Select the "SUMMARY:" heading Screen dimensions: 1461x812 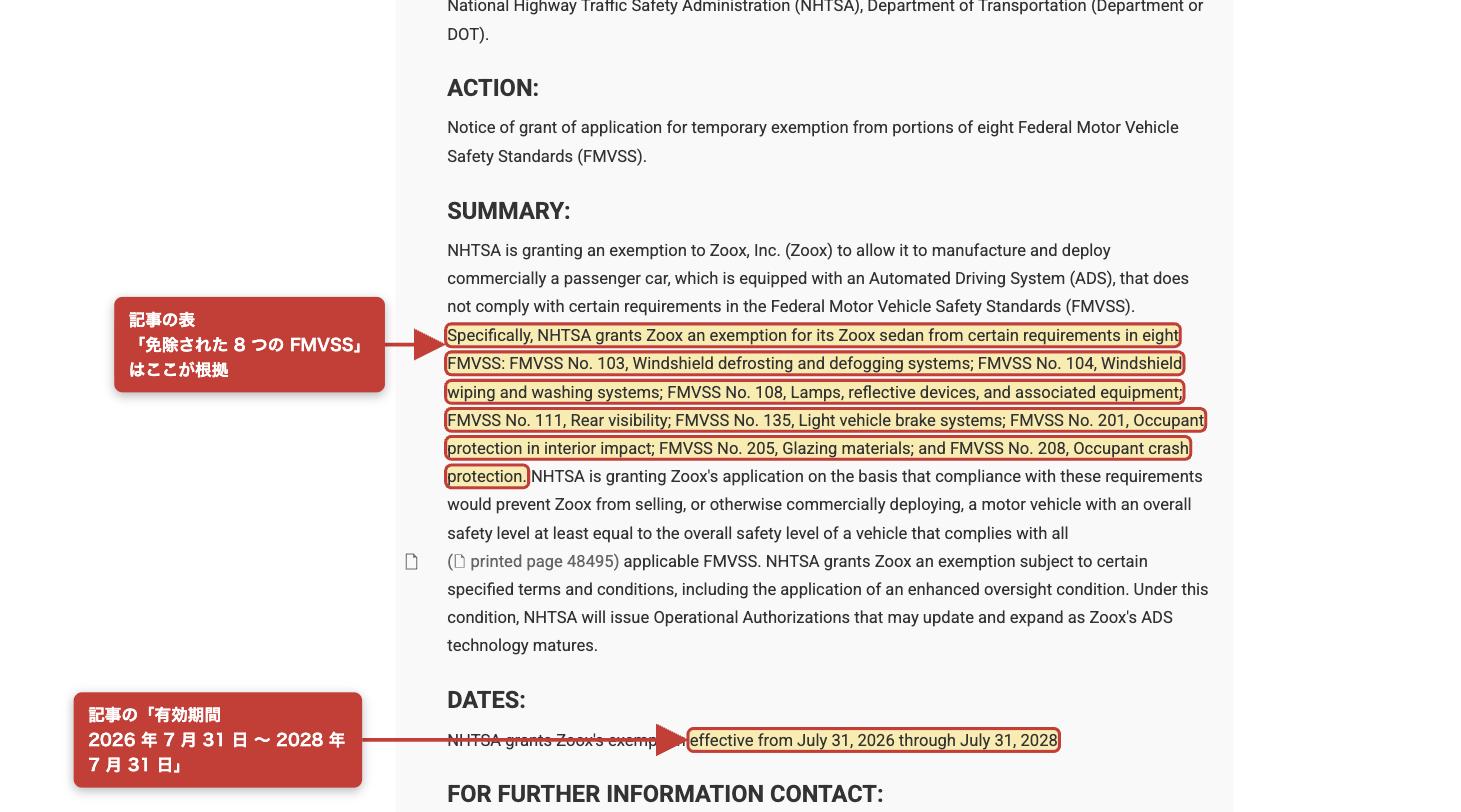[x=509, y=211]
